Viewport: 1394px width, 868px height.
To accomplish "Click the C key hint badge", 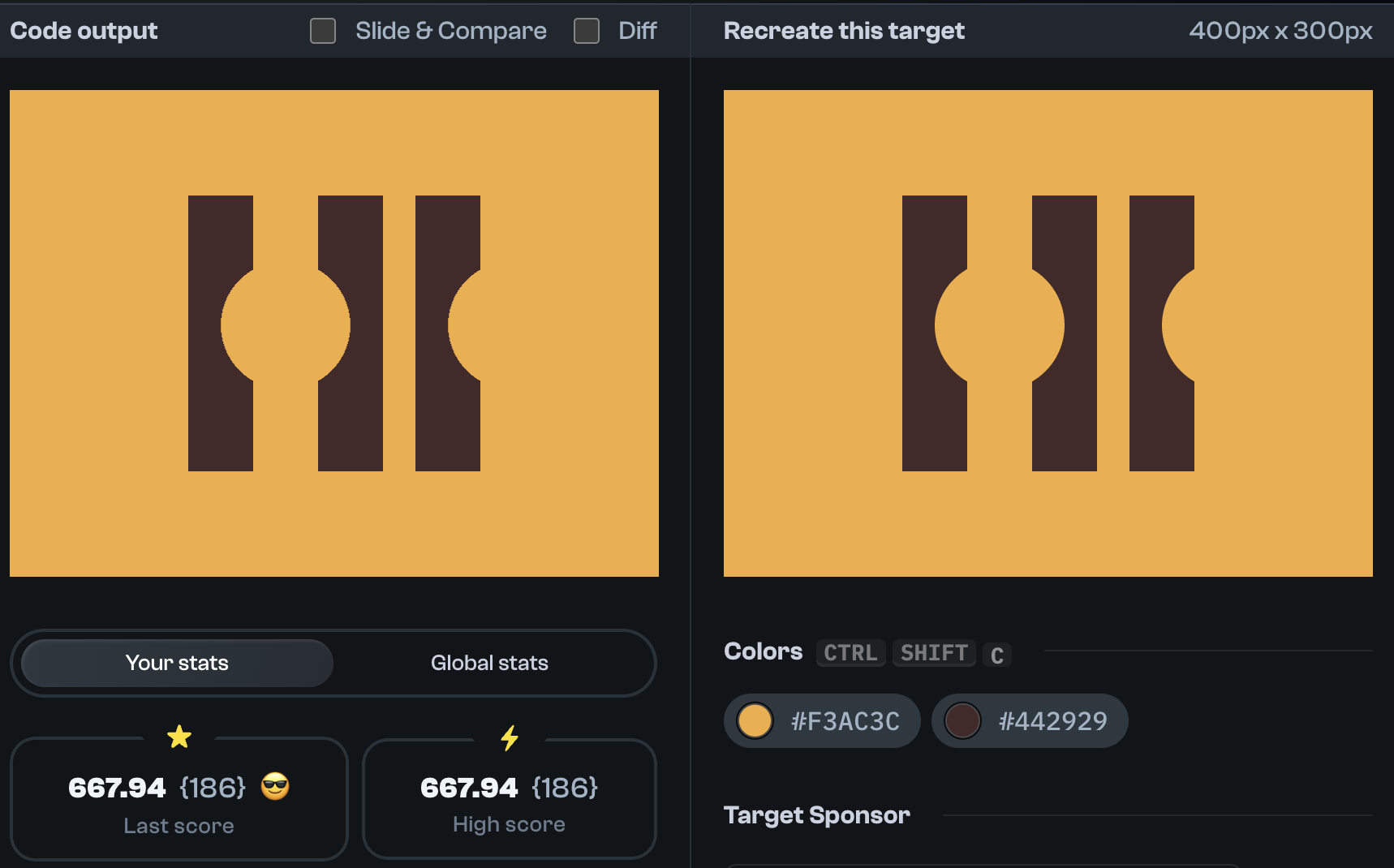I will click(997, 655).
